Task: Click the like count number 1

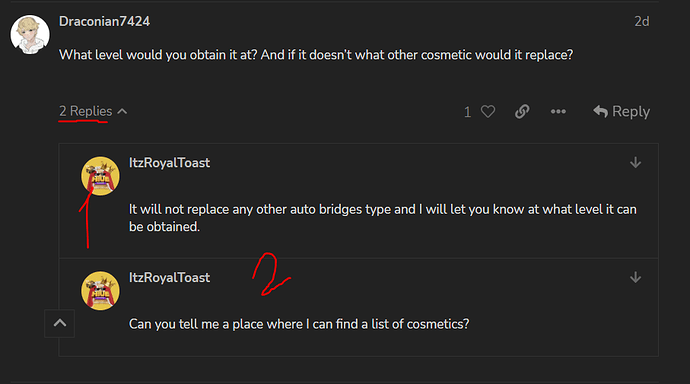Action: pyautogui.click(x=467, y=112)
